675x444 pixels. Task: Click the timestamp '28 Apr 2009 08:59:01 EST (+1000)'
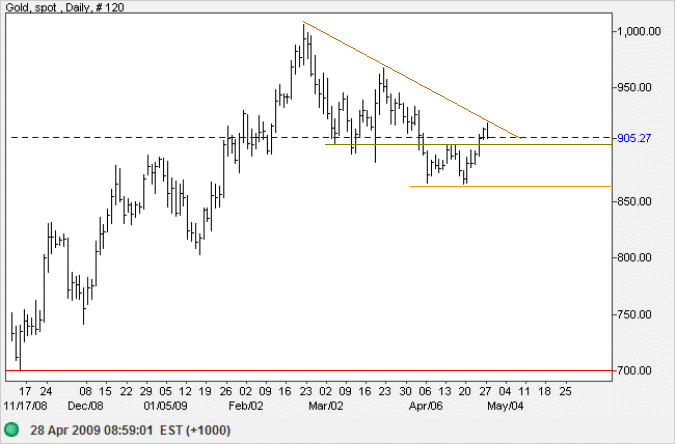coord(130,430)
